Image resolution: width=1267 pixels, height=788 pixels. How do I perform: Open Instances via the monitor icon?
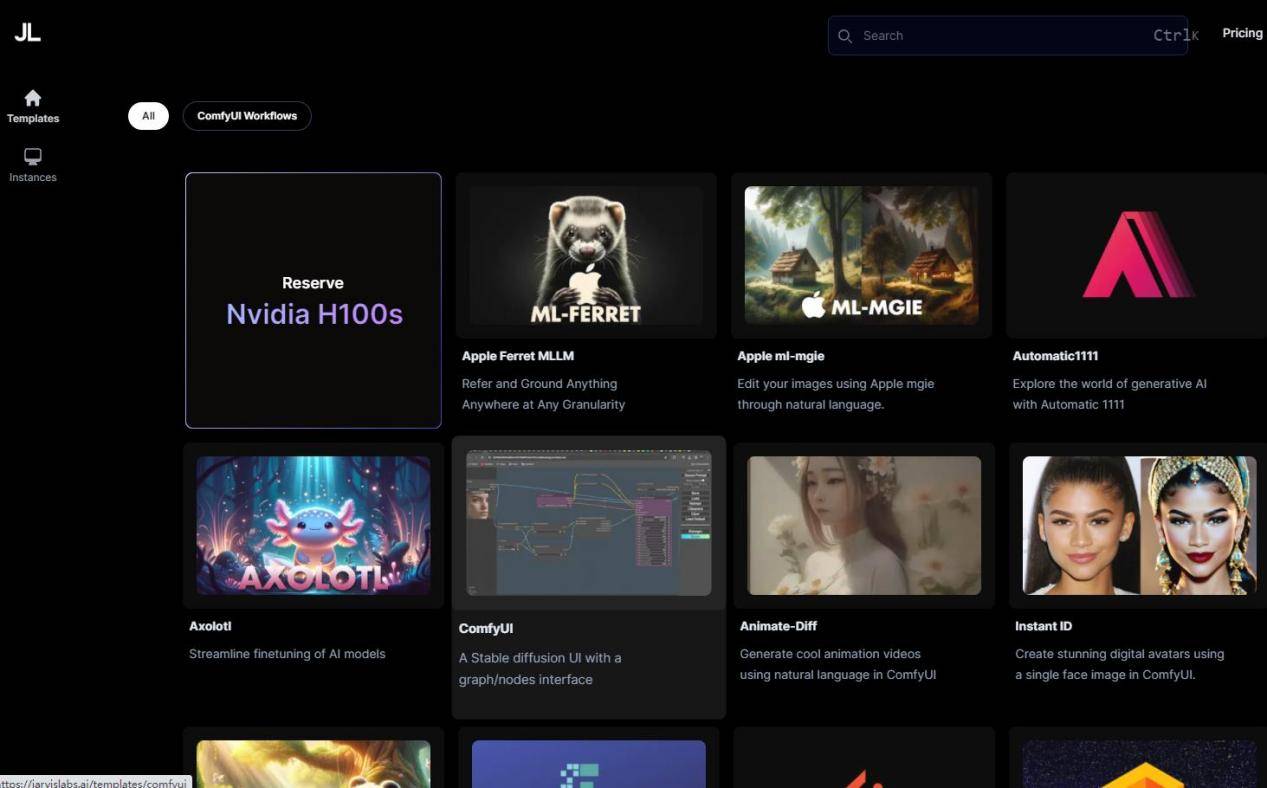[x=33, y=157]
